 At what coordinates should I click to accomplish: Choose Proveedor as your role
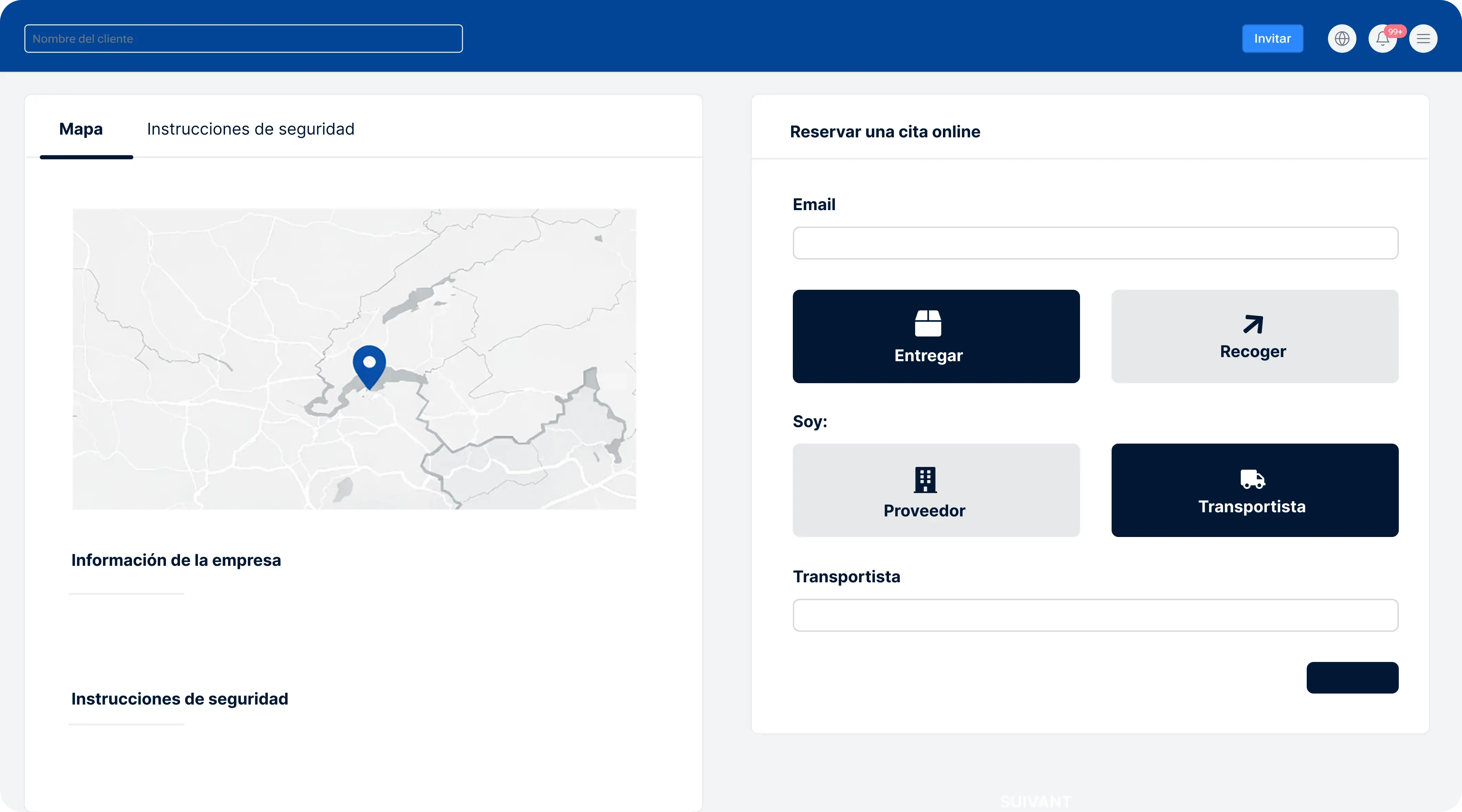936,490
